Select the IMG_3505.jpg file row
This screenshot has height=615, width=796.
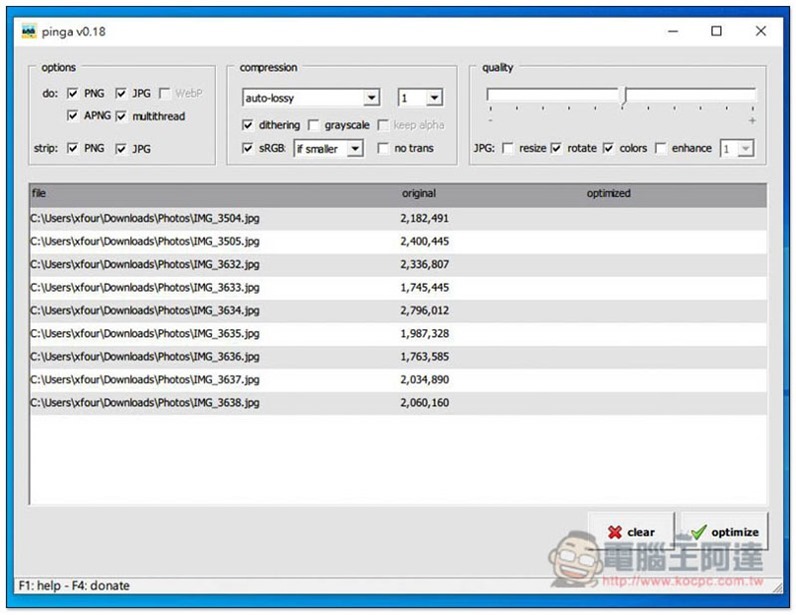click(x=398, y=241)
